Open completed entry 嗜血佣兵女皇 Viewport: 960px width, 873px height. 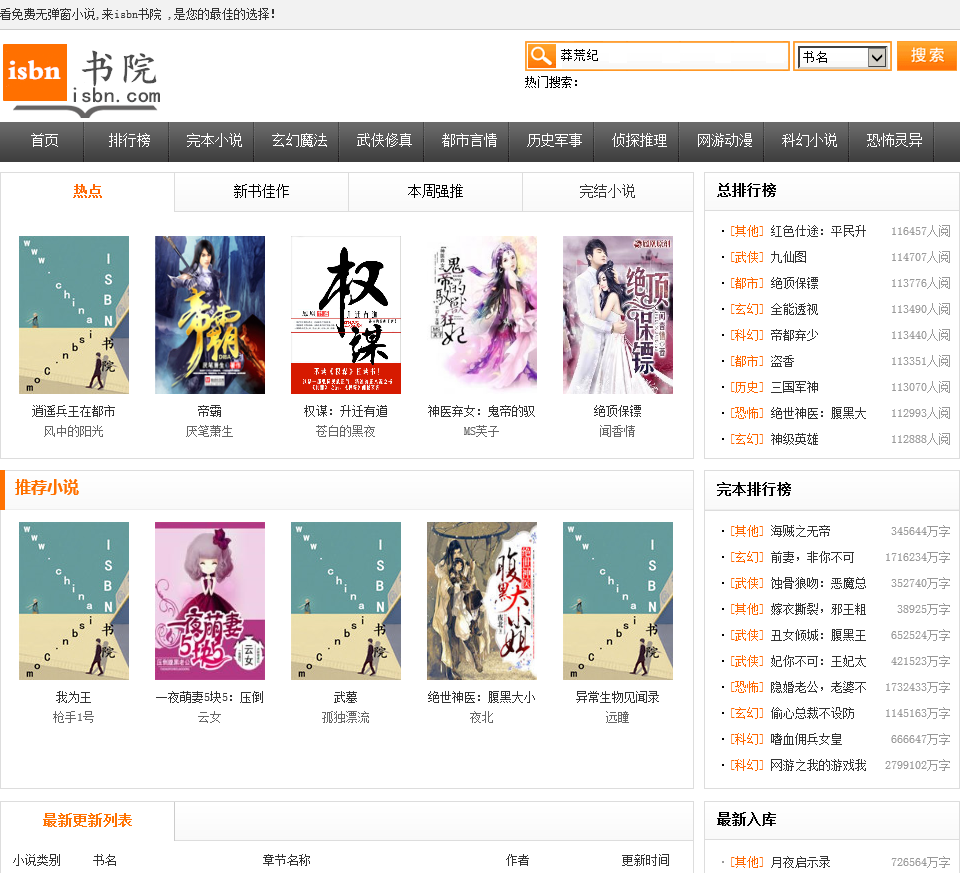click(806, 740)
